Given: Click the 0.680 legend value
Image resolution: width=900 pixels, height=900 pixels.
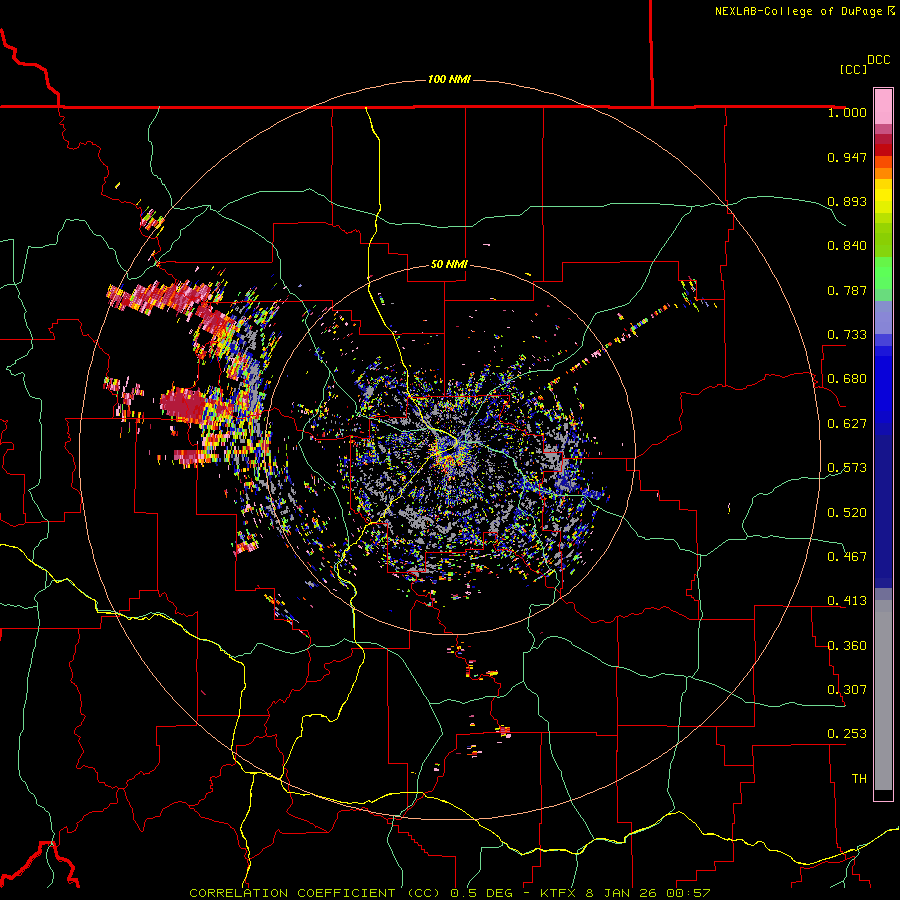Looking at the screenshot, I should [x=847, y=379].
